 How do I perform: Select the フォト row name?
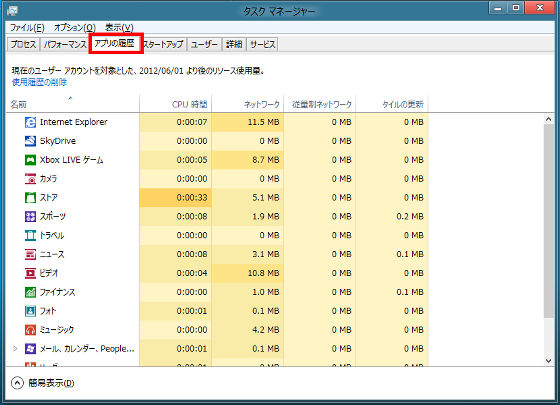tap(48, 311)
